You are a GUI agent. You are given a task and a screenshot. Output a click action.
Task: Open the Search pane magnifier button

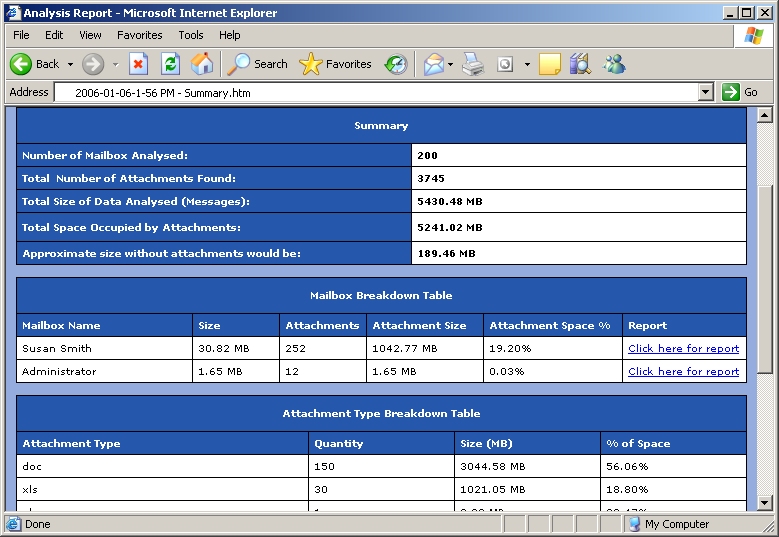click(257, 64)
